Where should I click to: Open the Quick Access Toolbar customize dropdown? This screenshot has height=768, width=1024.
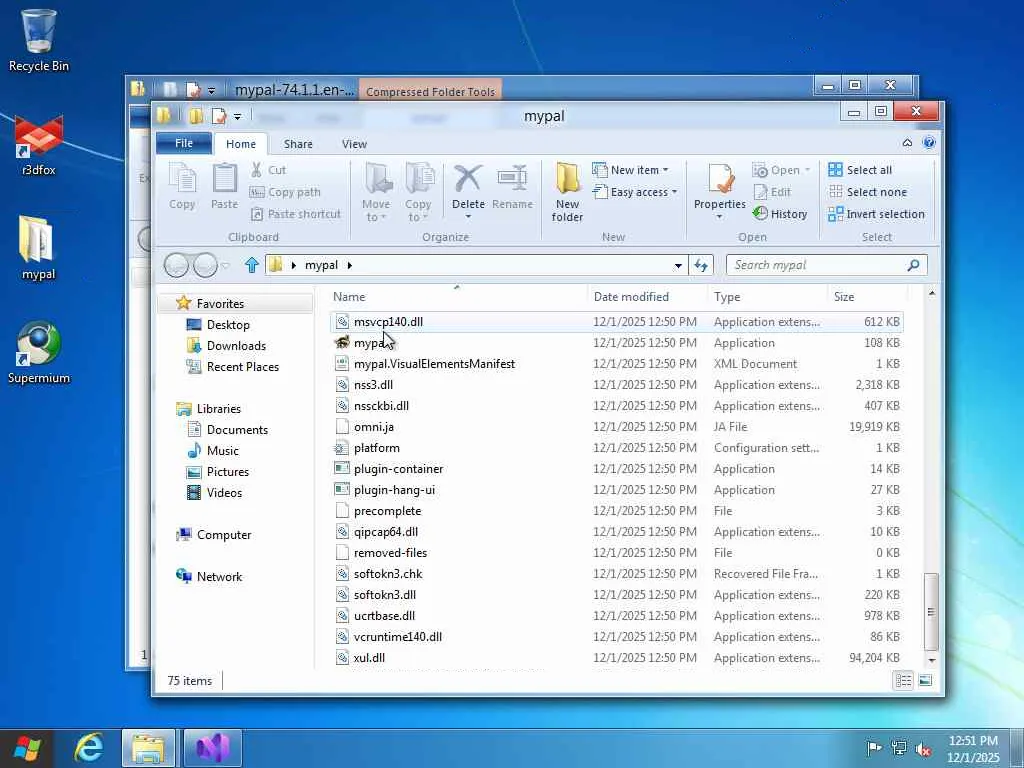tap(238, 117)
